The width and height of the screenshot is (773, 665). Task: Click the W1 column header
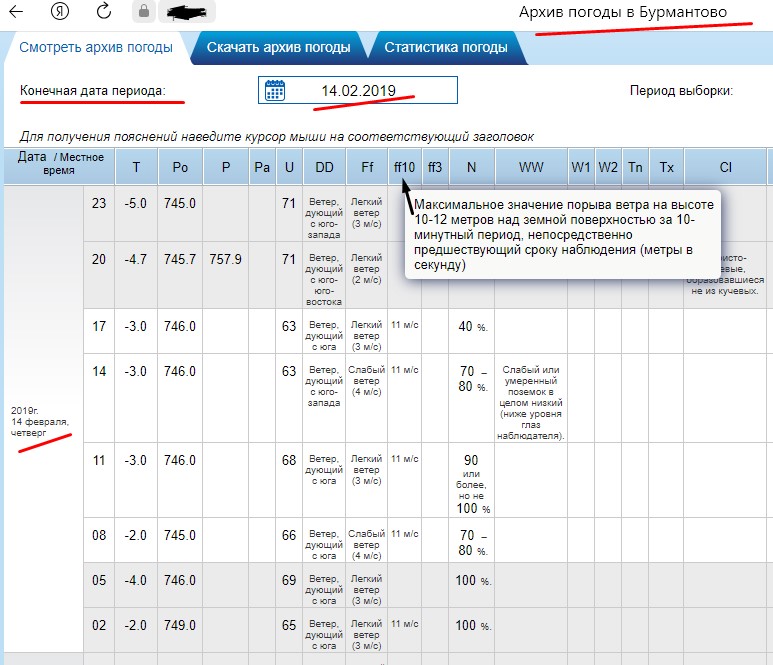click(x=581, y=167)
